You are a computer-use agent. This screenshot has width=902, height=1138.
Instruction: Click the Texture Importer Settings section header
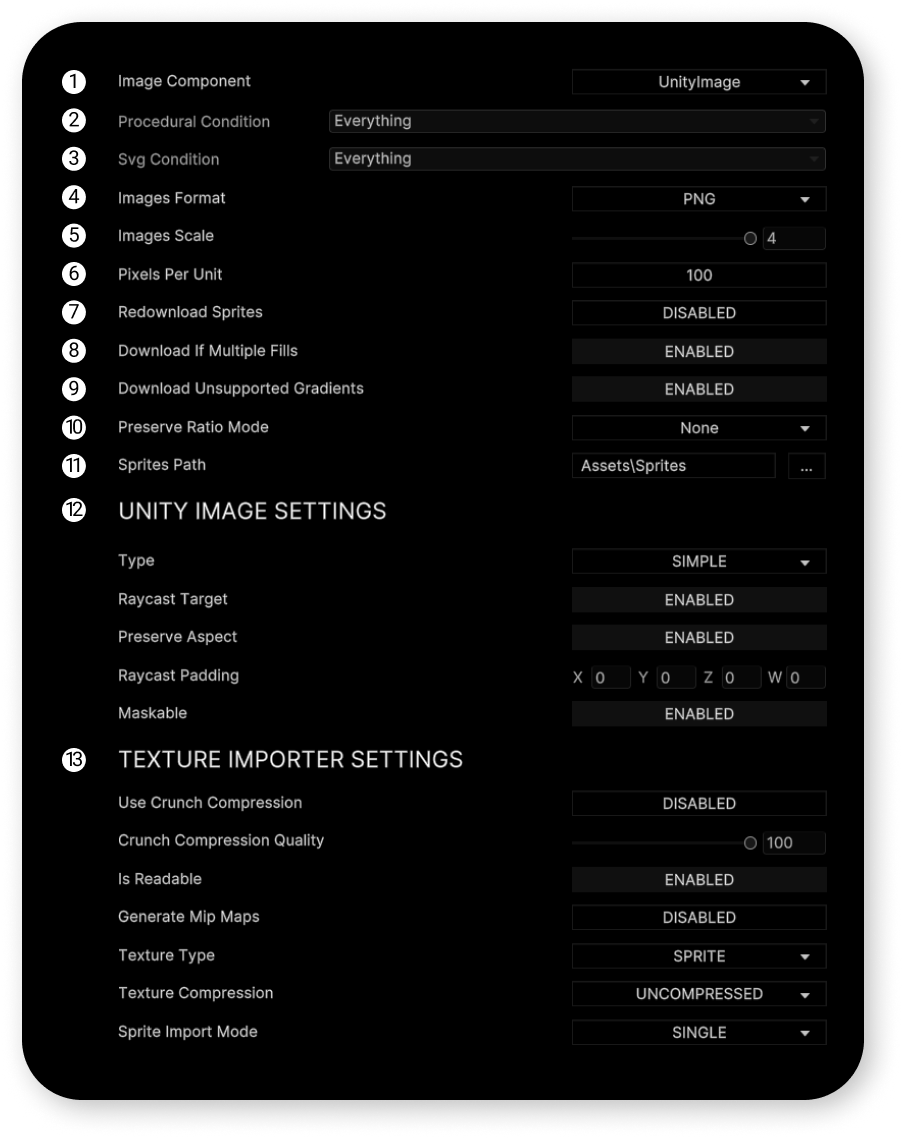[x=290, y=760]
